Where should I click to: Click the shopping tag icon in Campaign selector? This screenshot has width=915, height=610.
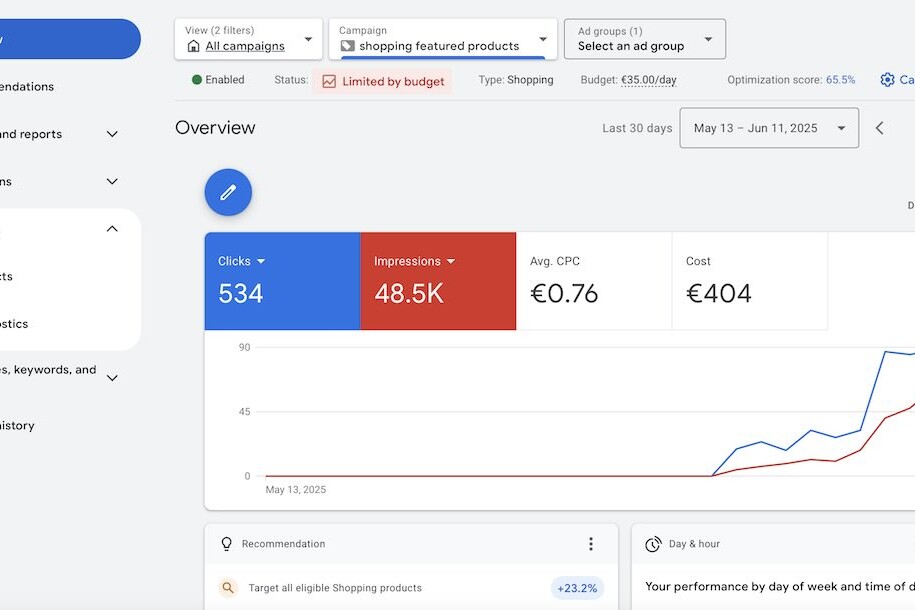click(x=347, y=46)
